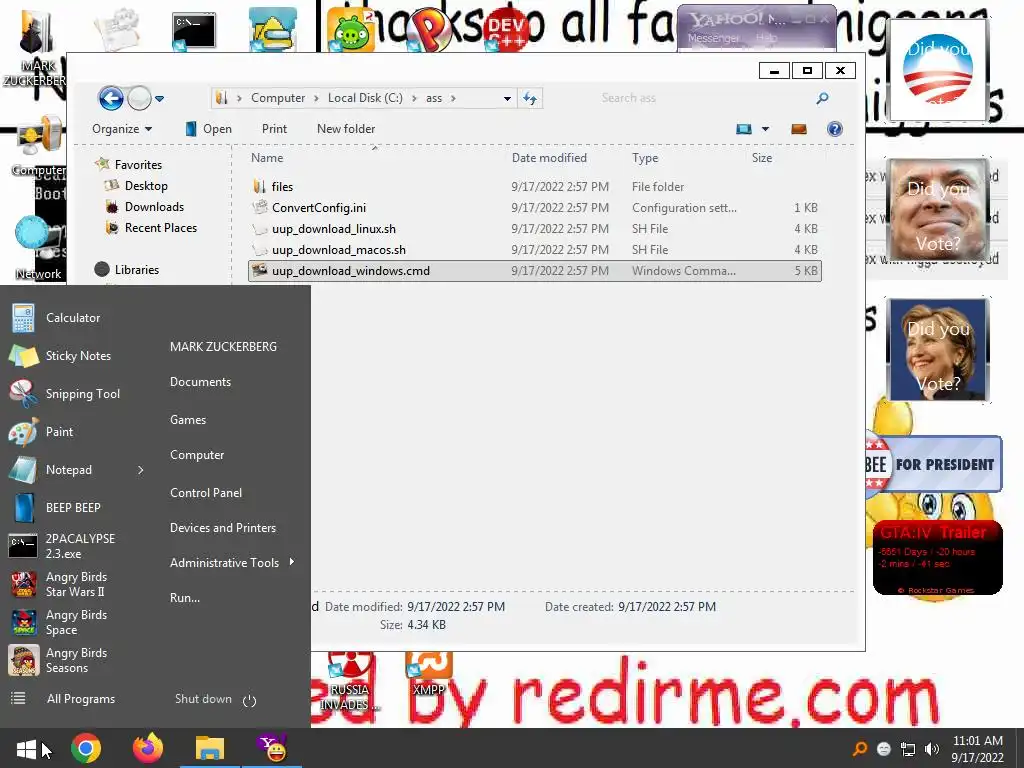Open Yahoo Messenger taskbar icon
Screen dimensions: 1024x768
click(x=272, y=748)
